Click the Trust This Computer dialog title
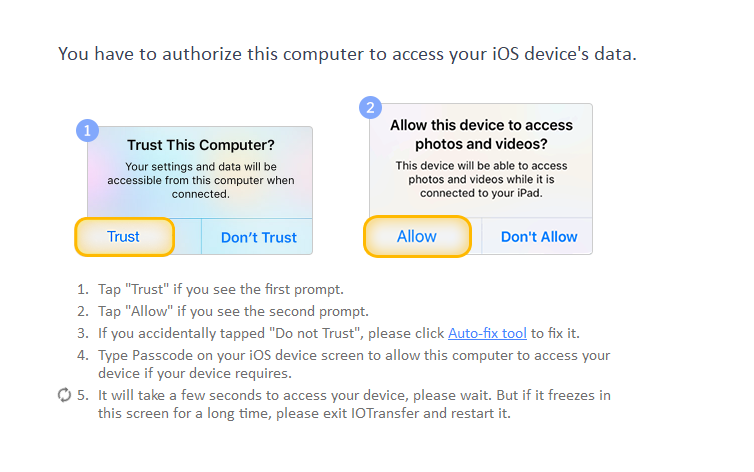Viewport: 754px width, 472px height. coord(201,145)
